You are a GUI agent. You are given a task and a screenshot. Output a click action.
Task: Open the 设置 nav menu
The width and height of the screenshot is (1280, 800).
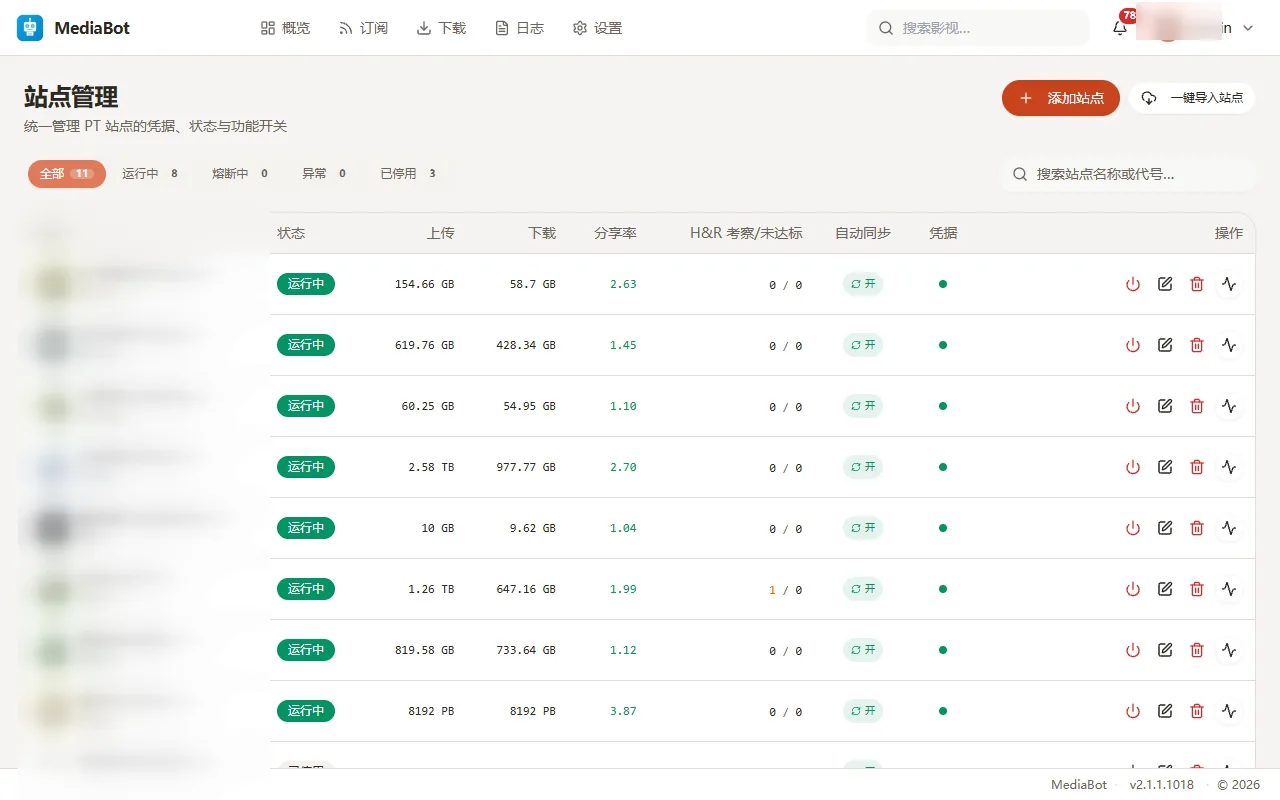(597, 28)
